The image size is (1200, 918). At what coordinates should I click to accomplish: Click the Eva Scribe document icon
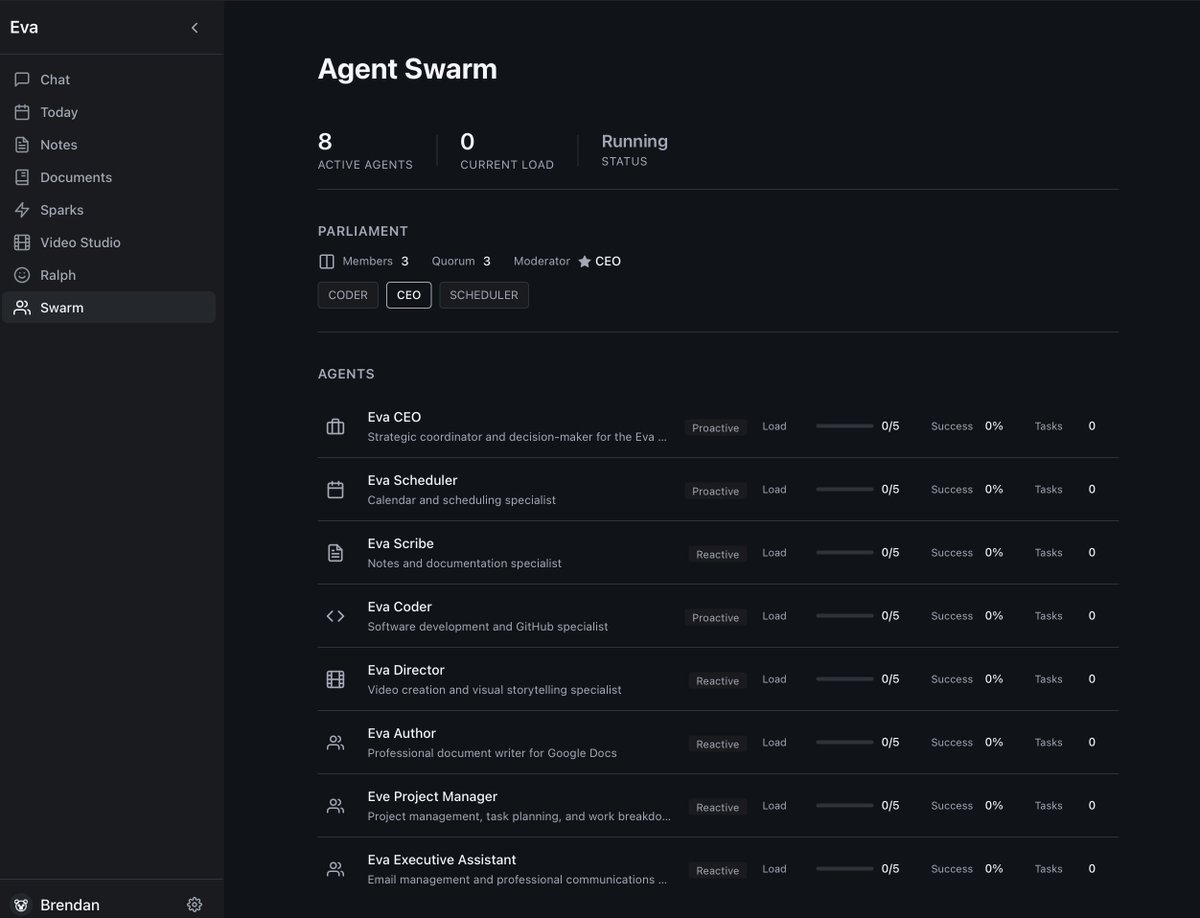coord(335,553)
